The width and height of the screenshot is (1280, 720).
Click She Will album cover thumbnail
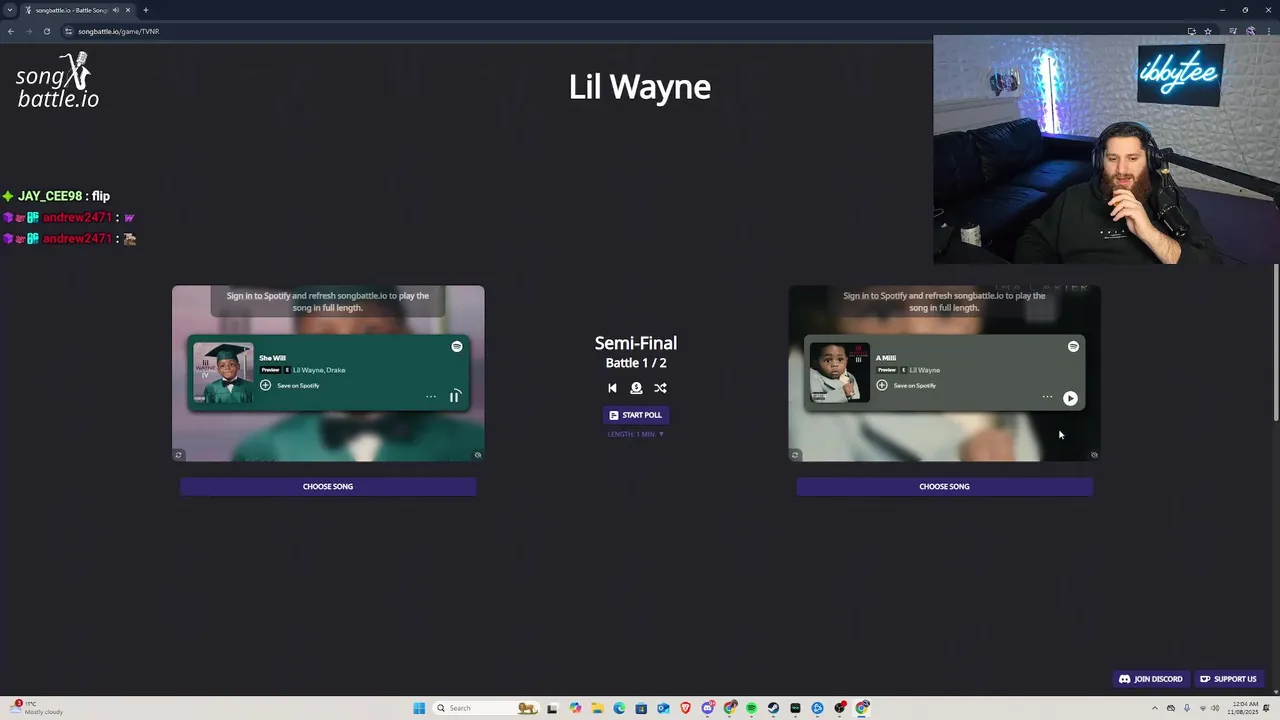(x=222, y=373)
